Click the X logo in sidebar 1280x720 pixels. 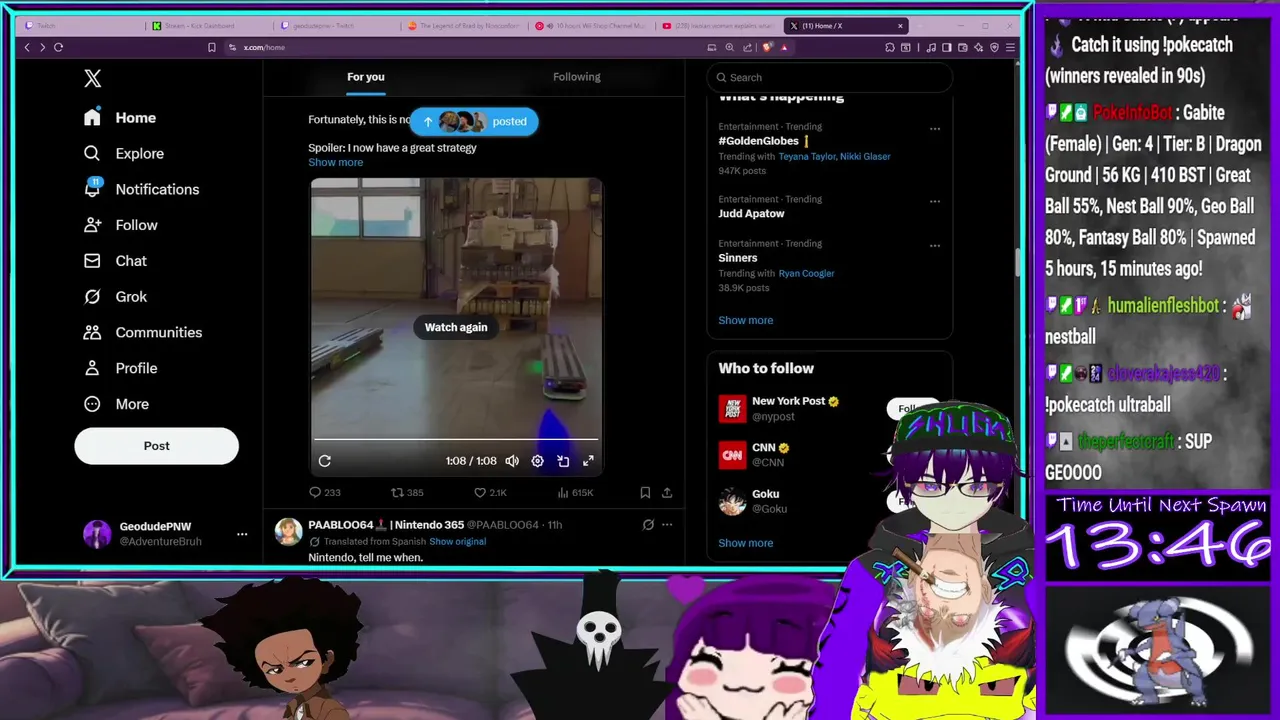[x=92, y=78]
